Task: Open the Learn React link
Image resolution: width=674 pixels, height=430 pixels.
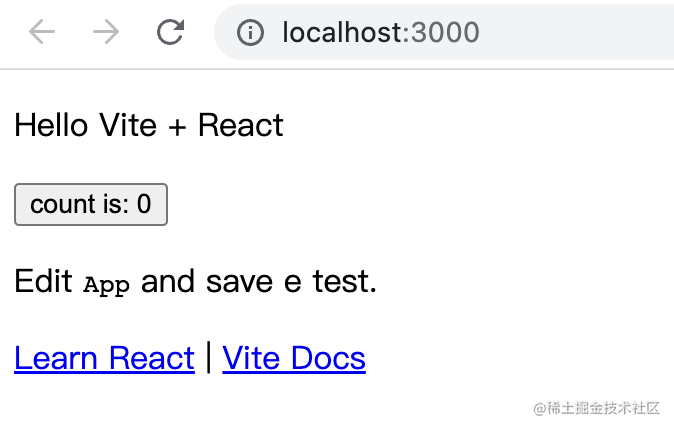Action: click(x=104, y=358)
